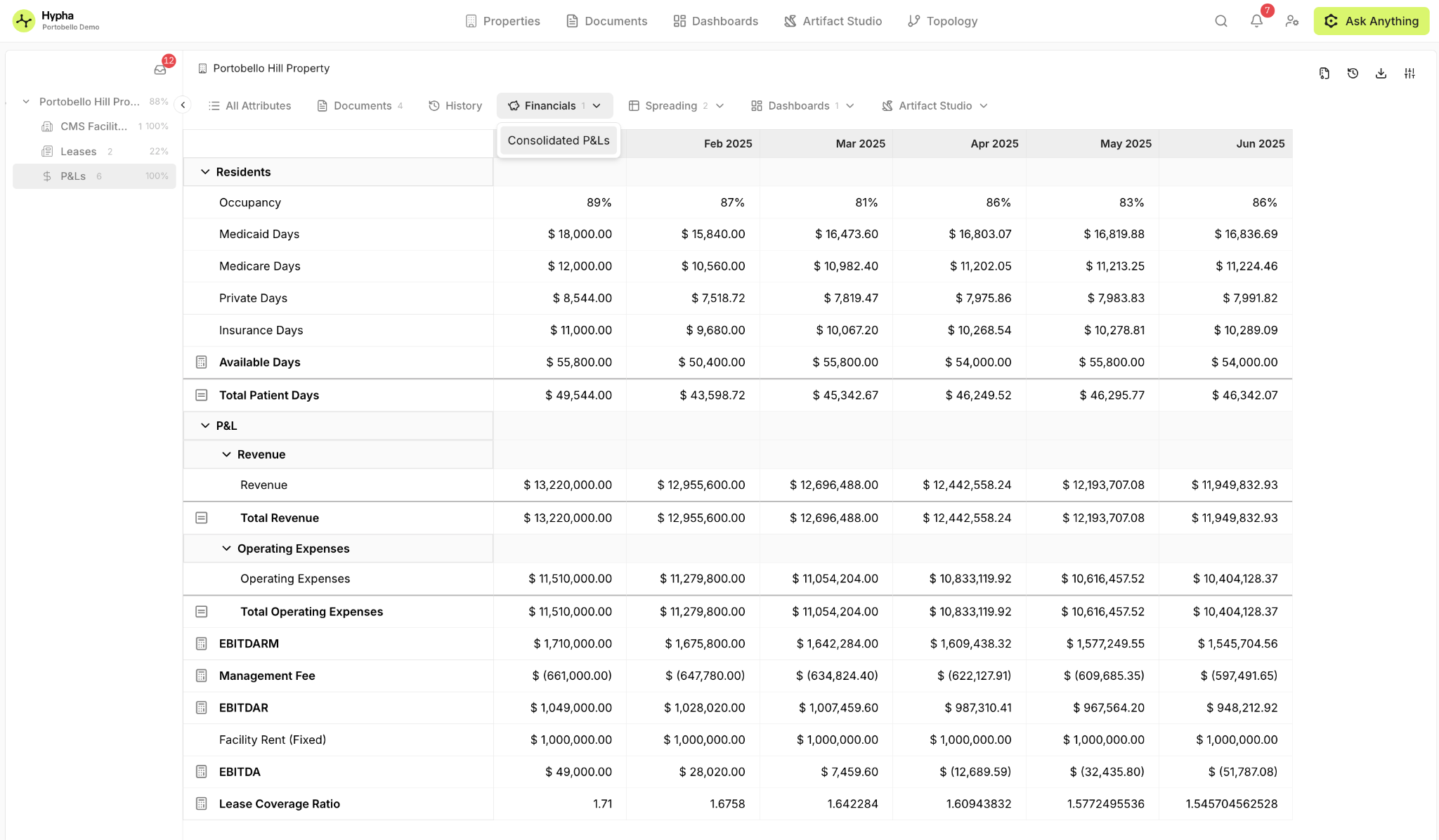1439x840 pixels.
Task: Open the sliders settings icon top right
Action: click(1409, 73)
